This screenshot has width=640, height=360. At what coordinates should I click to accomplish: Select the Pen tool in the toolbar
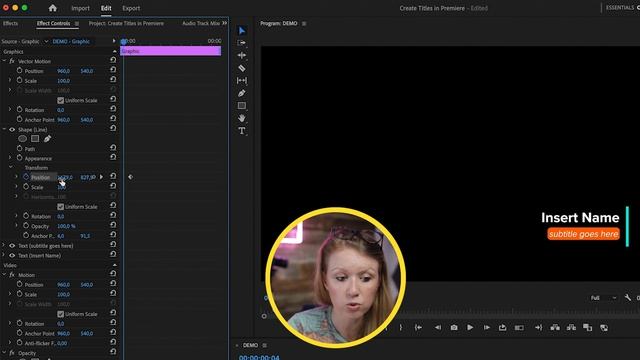click(242, 93)
